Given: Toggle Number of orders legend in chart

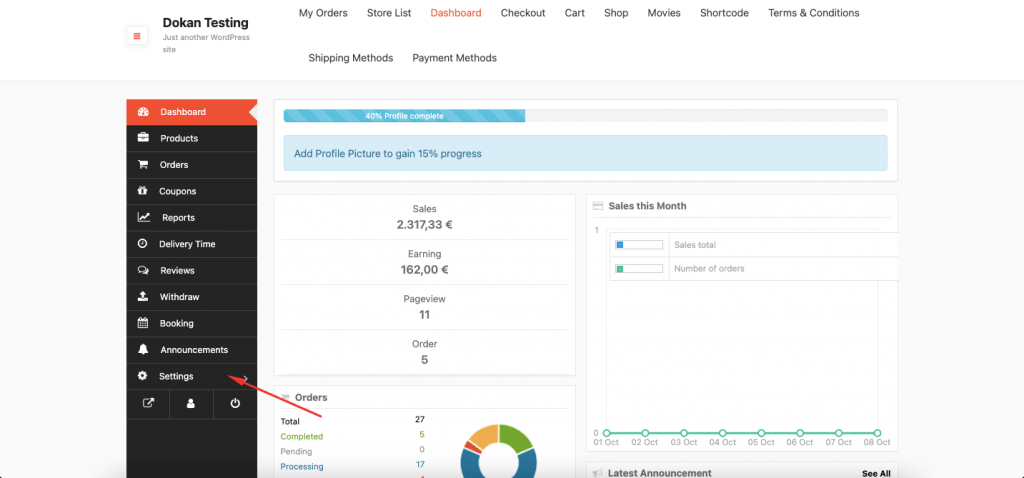Looking at the screenshot, I should pos(639,269).
